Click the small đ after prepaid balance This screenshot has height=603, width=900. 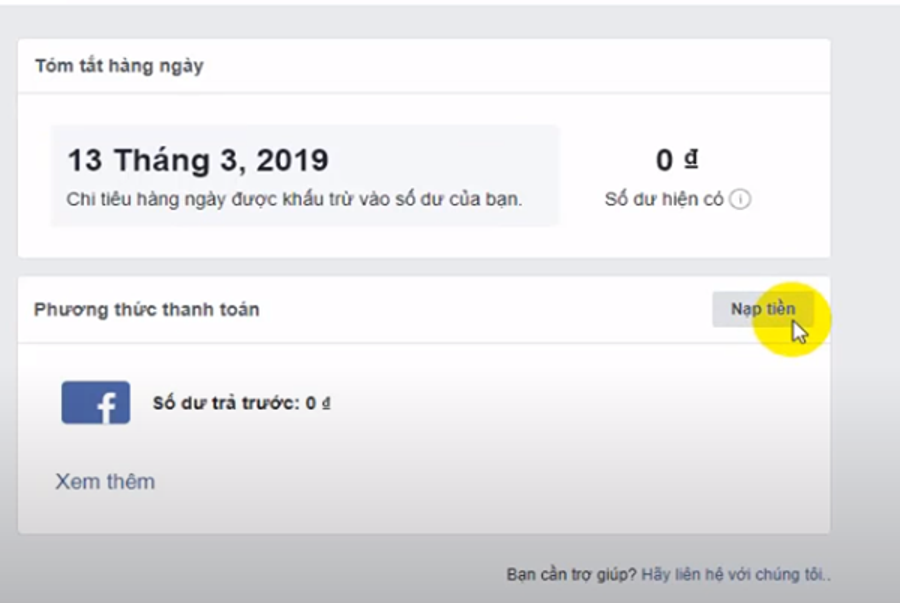[326, 404]
